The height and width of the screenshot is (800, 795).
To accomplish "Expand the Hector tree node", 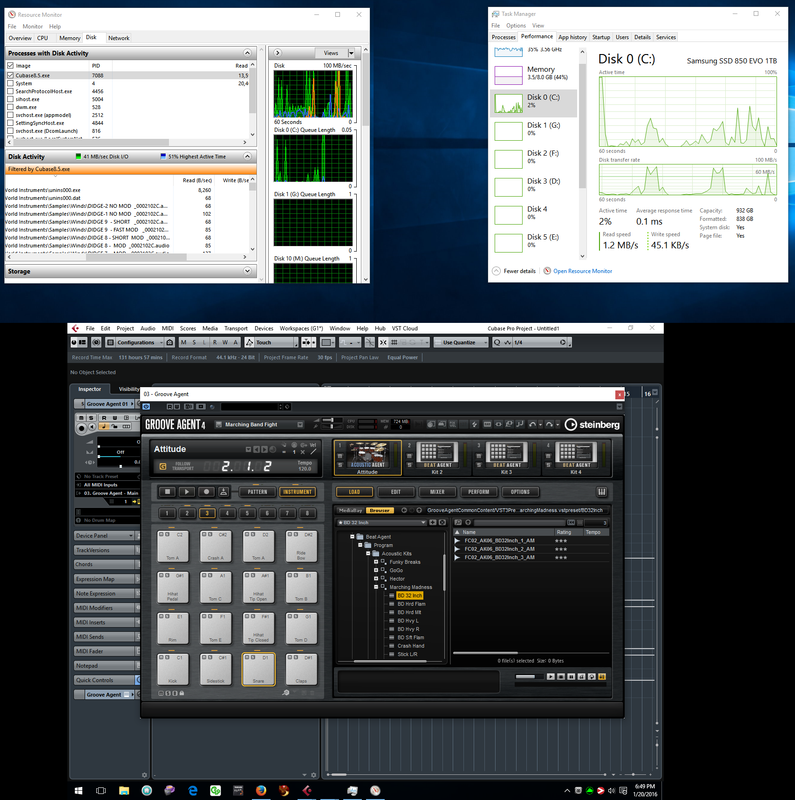I will tap(376, 579).
